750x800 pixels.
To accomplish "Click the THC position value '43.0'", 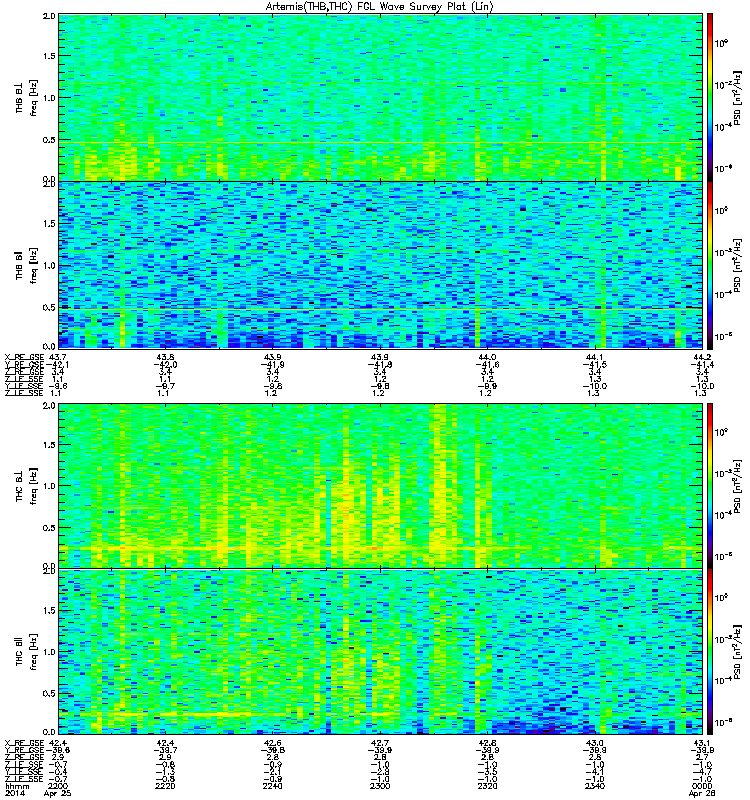I will (594, 742).
